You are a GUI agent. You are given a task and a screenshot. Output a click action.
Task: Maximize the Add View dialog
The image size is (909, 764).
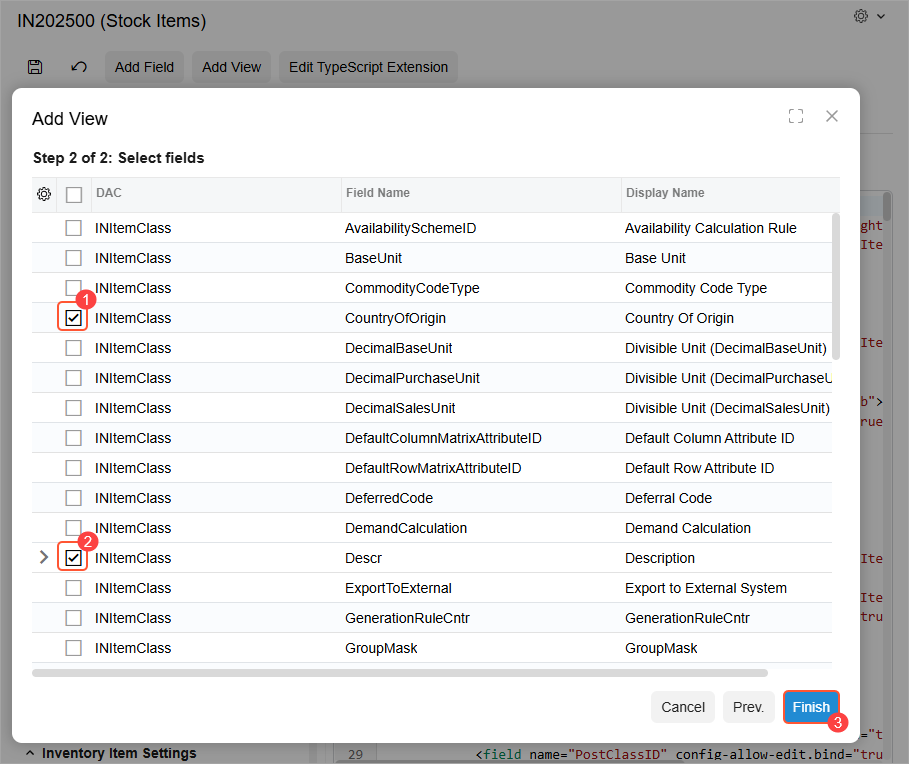tap(796, 116)
